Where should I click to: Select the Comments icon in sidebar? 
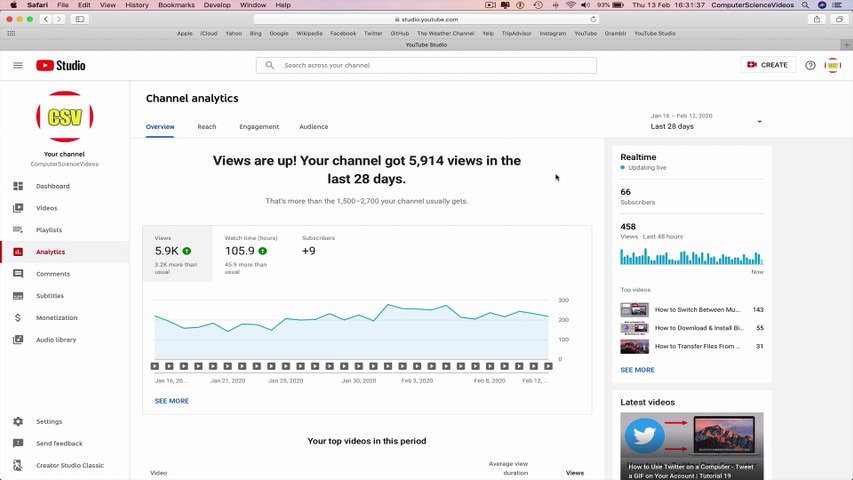coord(18,274)
